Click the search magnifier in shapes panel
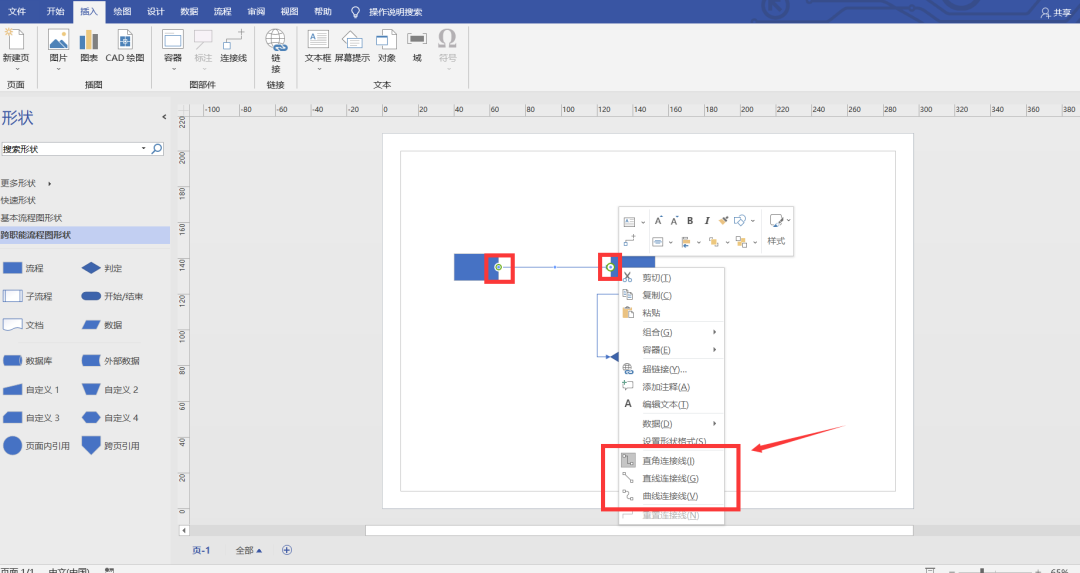The image size is (1080, 573). [157, 149]
